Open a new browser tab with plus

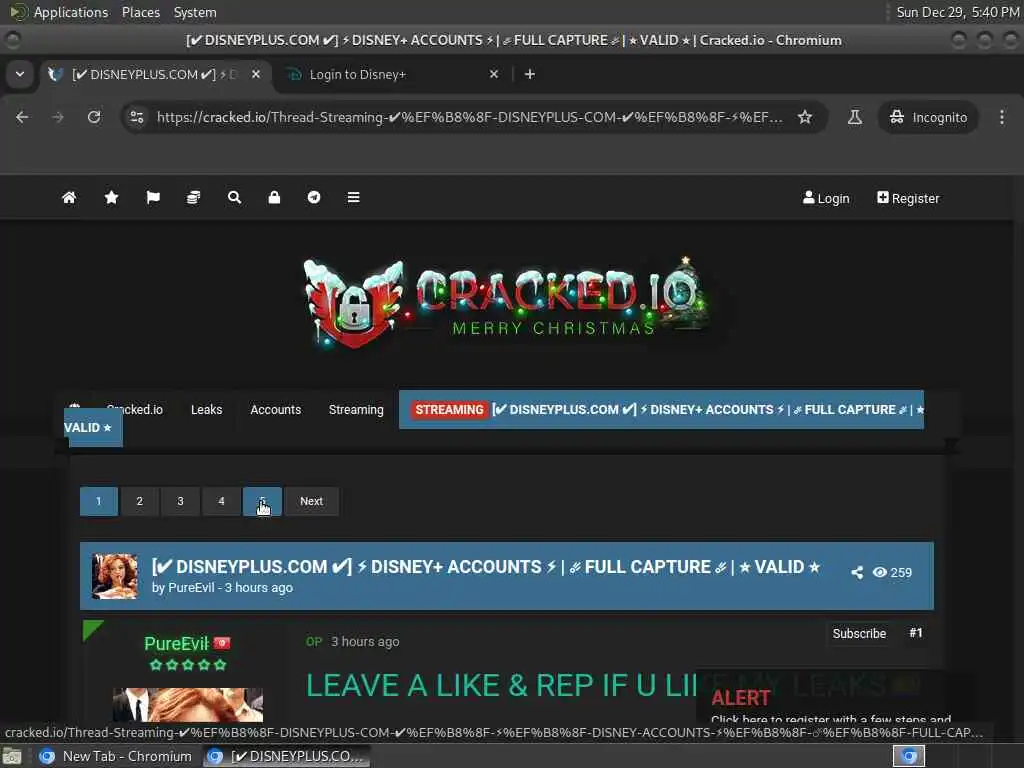(530, 74)
